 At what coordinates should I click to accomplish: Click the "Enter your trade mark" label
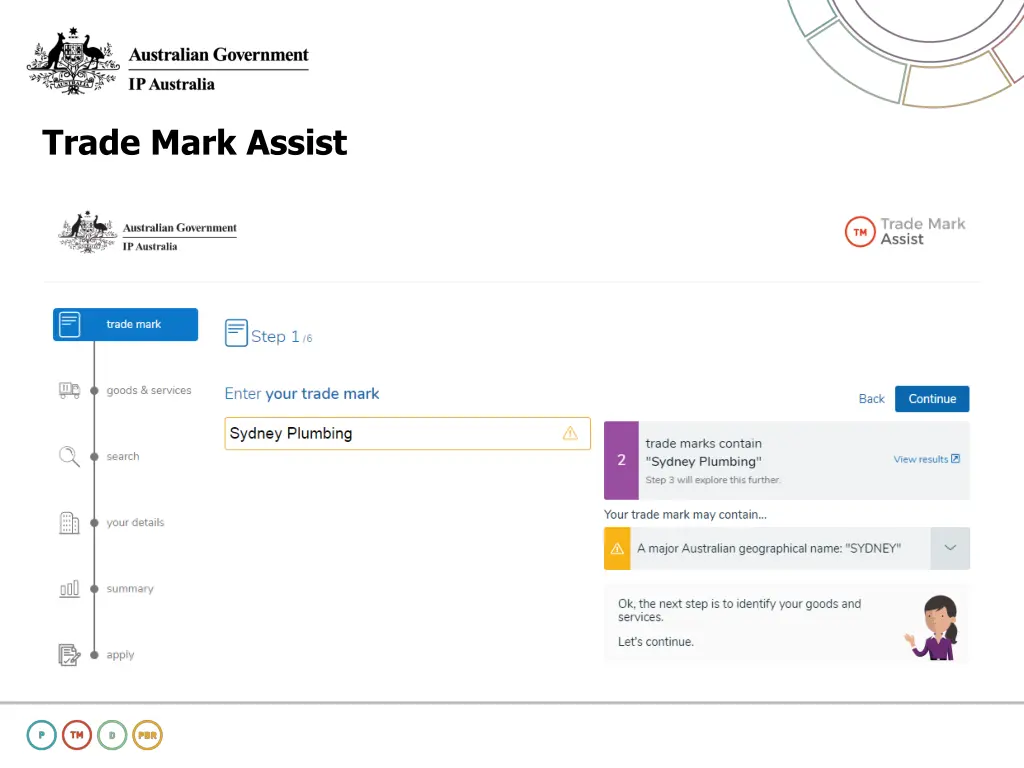click(x=302, y=394)
